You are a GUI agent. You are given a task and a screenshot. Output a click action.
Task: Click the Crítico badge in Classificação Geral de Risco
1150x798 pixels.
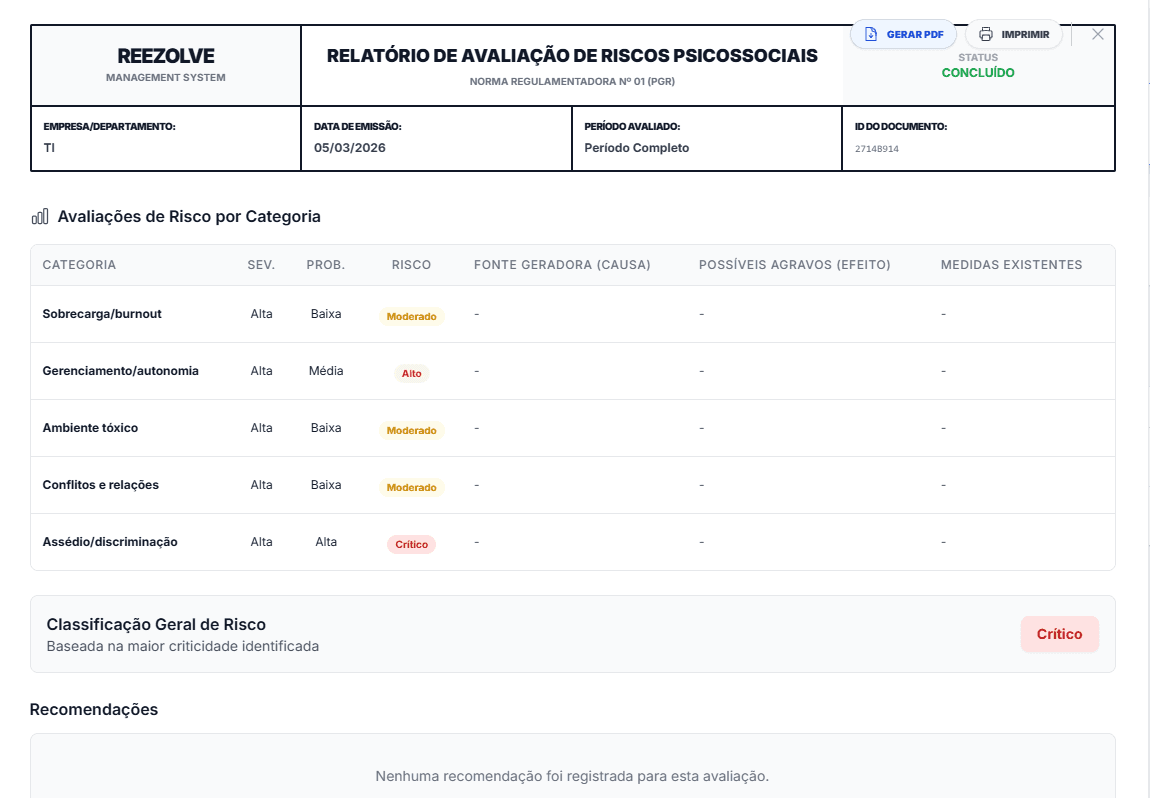click(x=1059, y=633)
